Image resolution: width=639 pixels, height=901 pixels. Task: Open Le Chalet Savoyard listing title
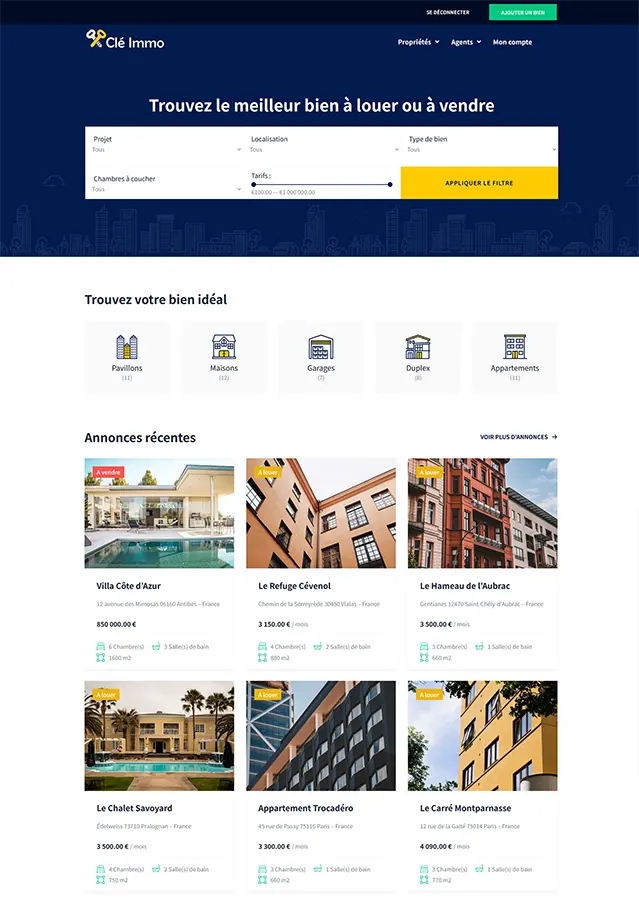pos(134,808)
